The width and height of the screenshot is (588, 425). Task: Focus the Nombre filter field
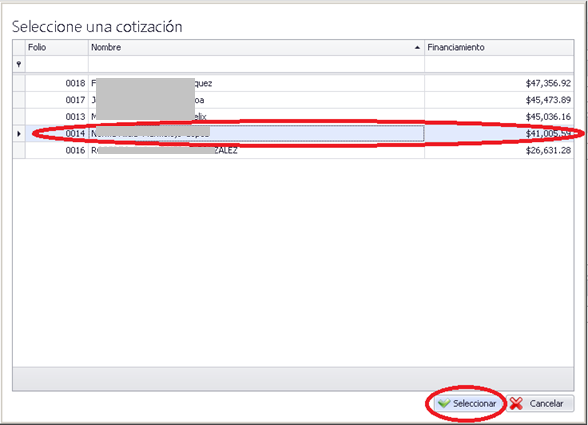coord(256,64)
